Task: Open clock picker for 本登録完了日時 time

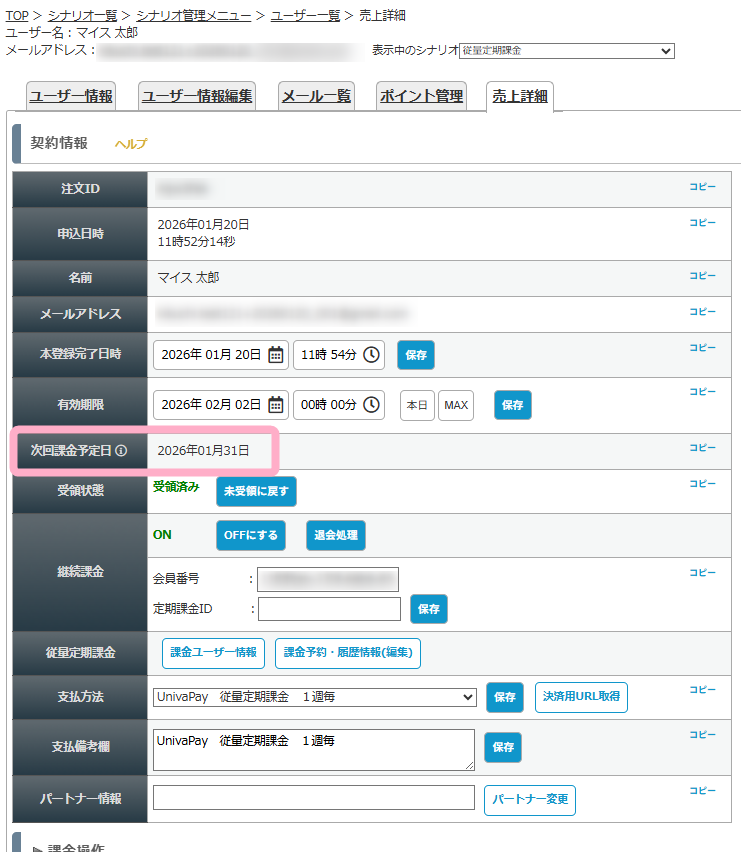Action: pyautogui.click(x=371, y=354)
